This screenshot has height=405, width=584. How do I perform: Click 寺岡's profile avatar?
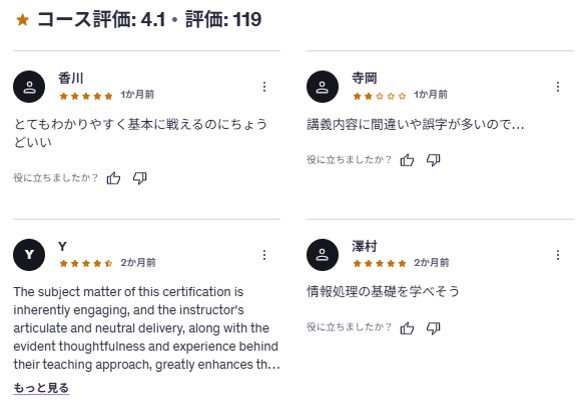click(x=323, y=86)
